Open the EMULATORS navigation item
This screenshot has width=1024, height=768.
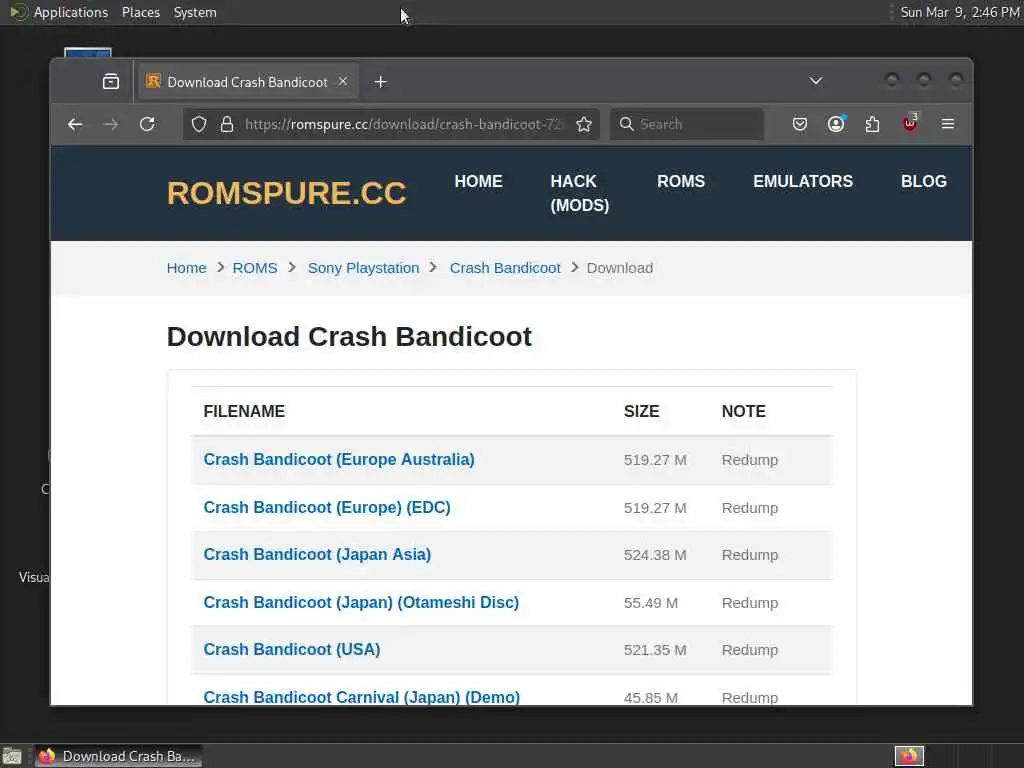[803, 182]
